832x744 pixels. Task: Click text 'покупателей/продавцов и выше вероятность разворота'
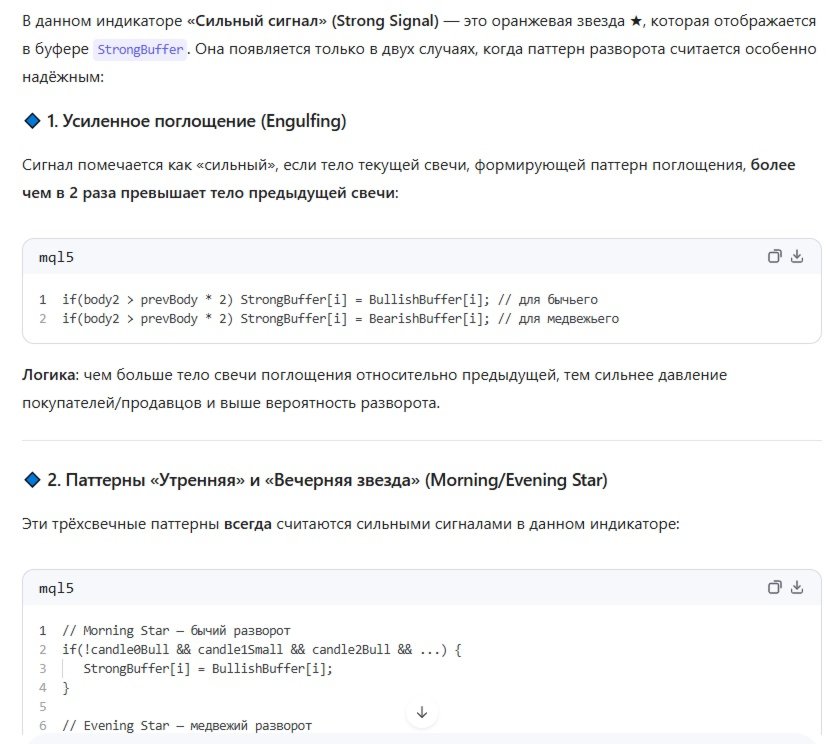coord(231,403)
